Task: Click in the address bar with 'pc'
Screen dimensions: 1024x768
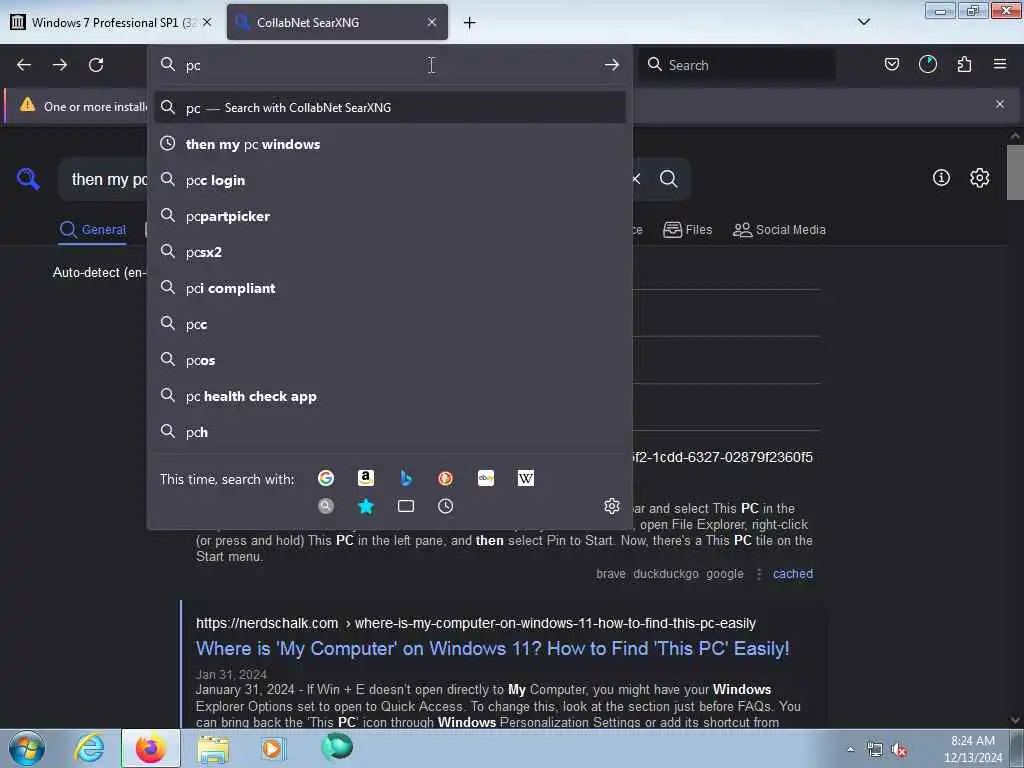Action: (390, 65)
